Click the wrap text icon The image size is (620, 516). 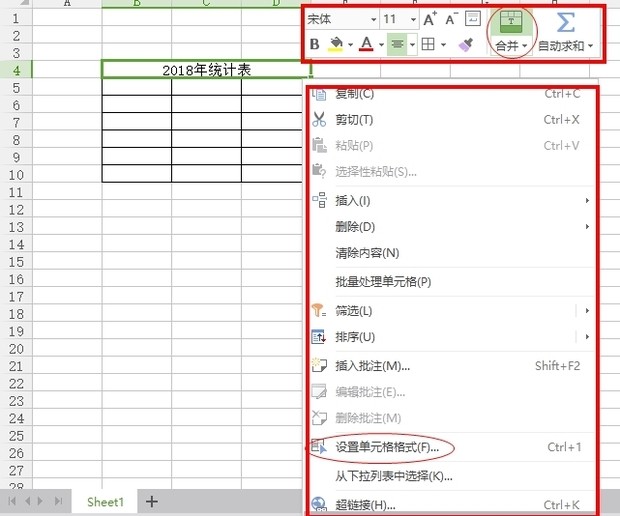(473, 18)
